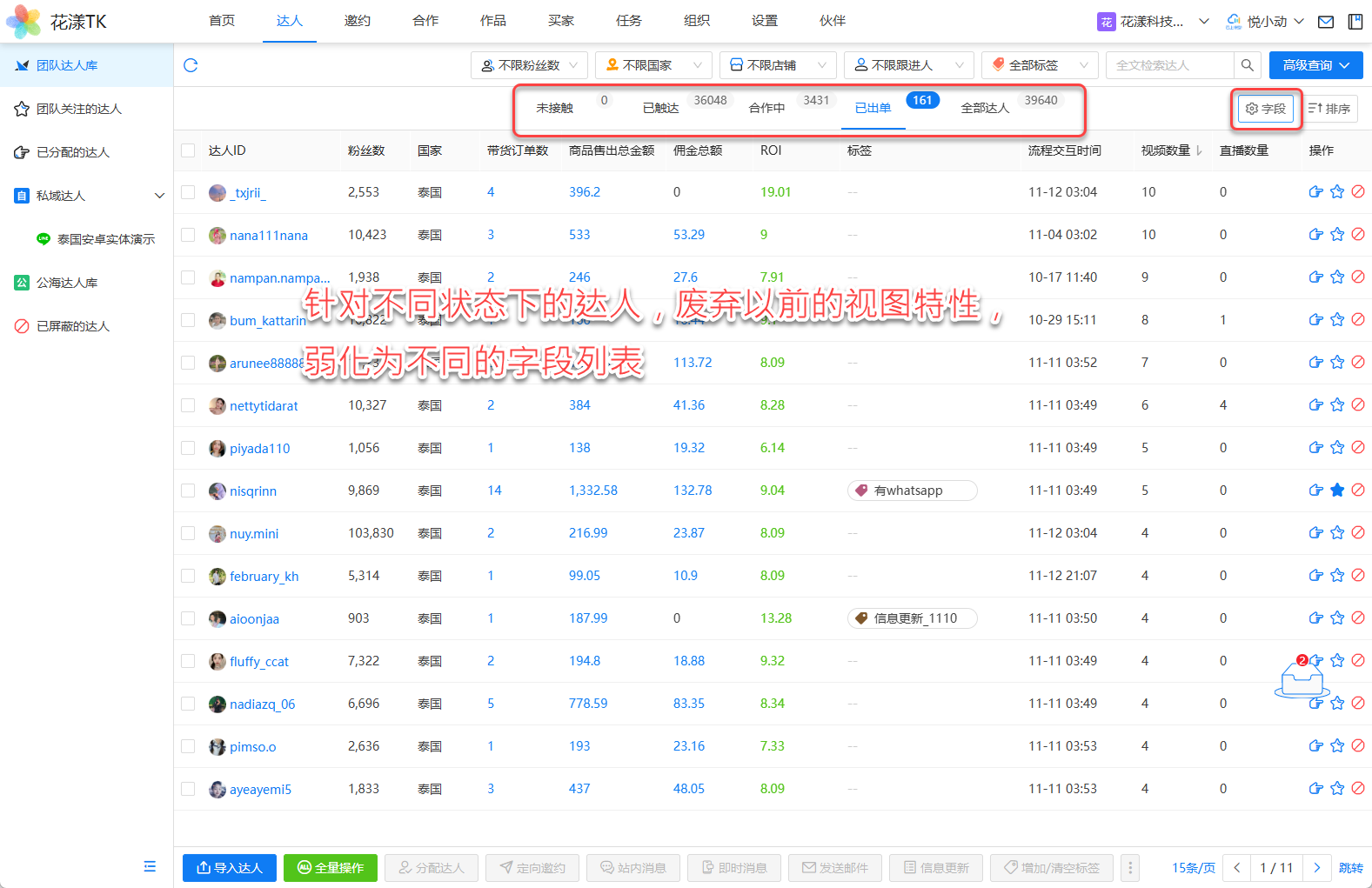Check the checkbox for nuy.mini row
The height and width of the screenshot is (888, 1372).
point(188,533)
